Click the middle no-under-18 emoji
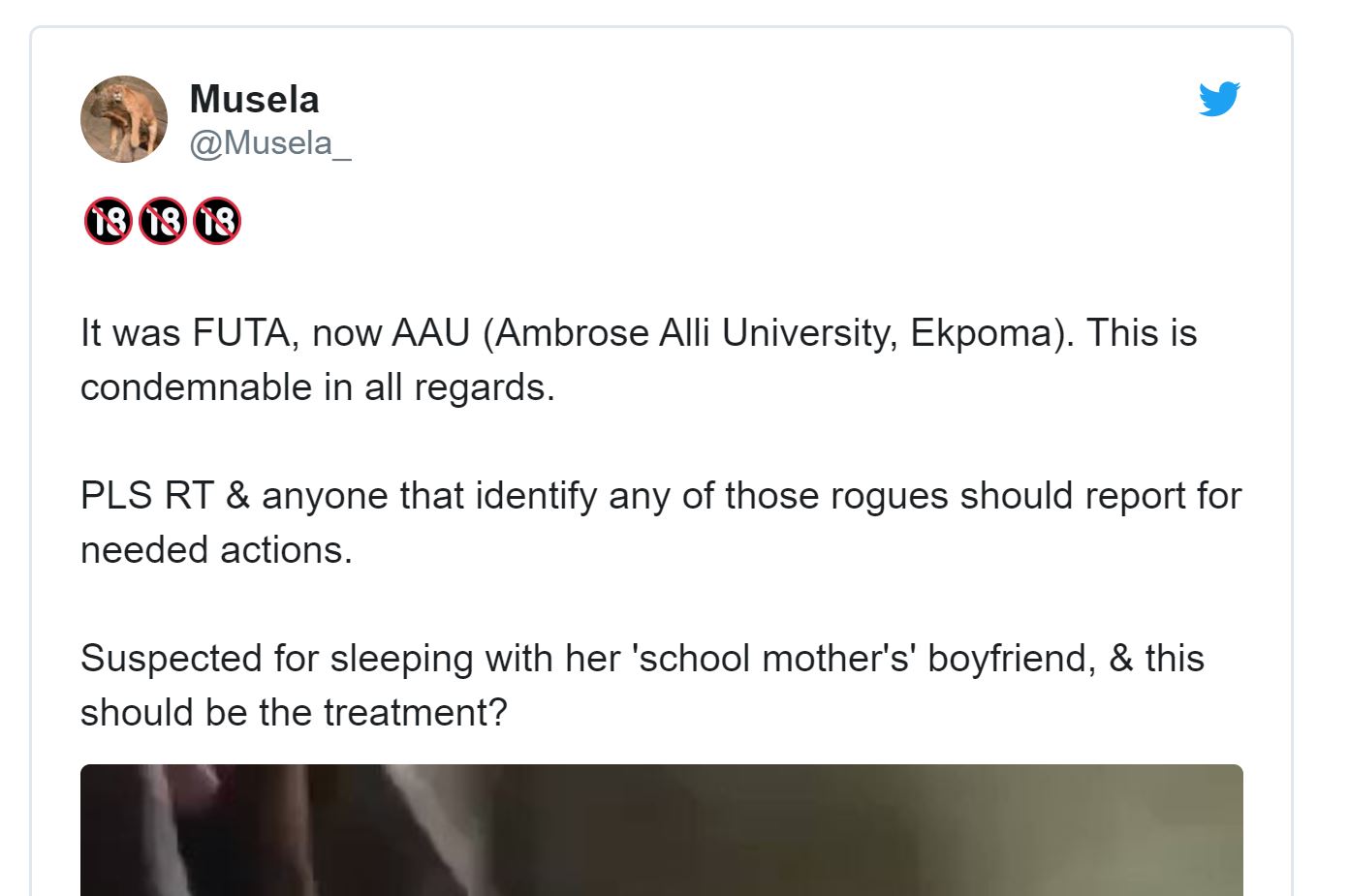The height and width of the screenshot is (896, 1349). coord(162,221)
